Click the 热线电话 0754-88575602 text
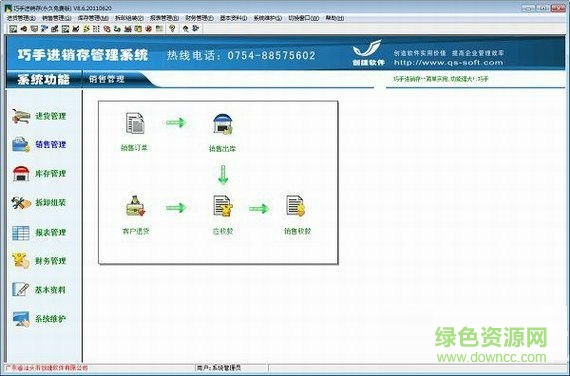The image size is (570, 376). tap(241, 55)
